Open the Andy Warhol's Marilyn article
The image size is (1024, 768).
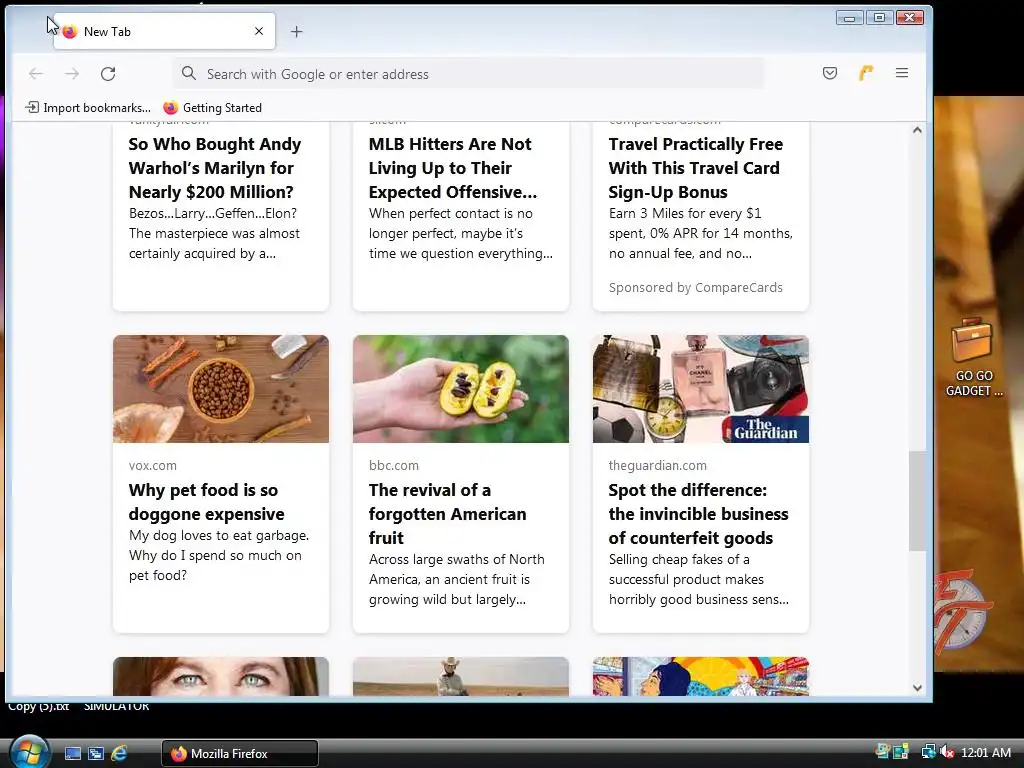[x=215, y=168]
